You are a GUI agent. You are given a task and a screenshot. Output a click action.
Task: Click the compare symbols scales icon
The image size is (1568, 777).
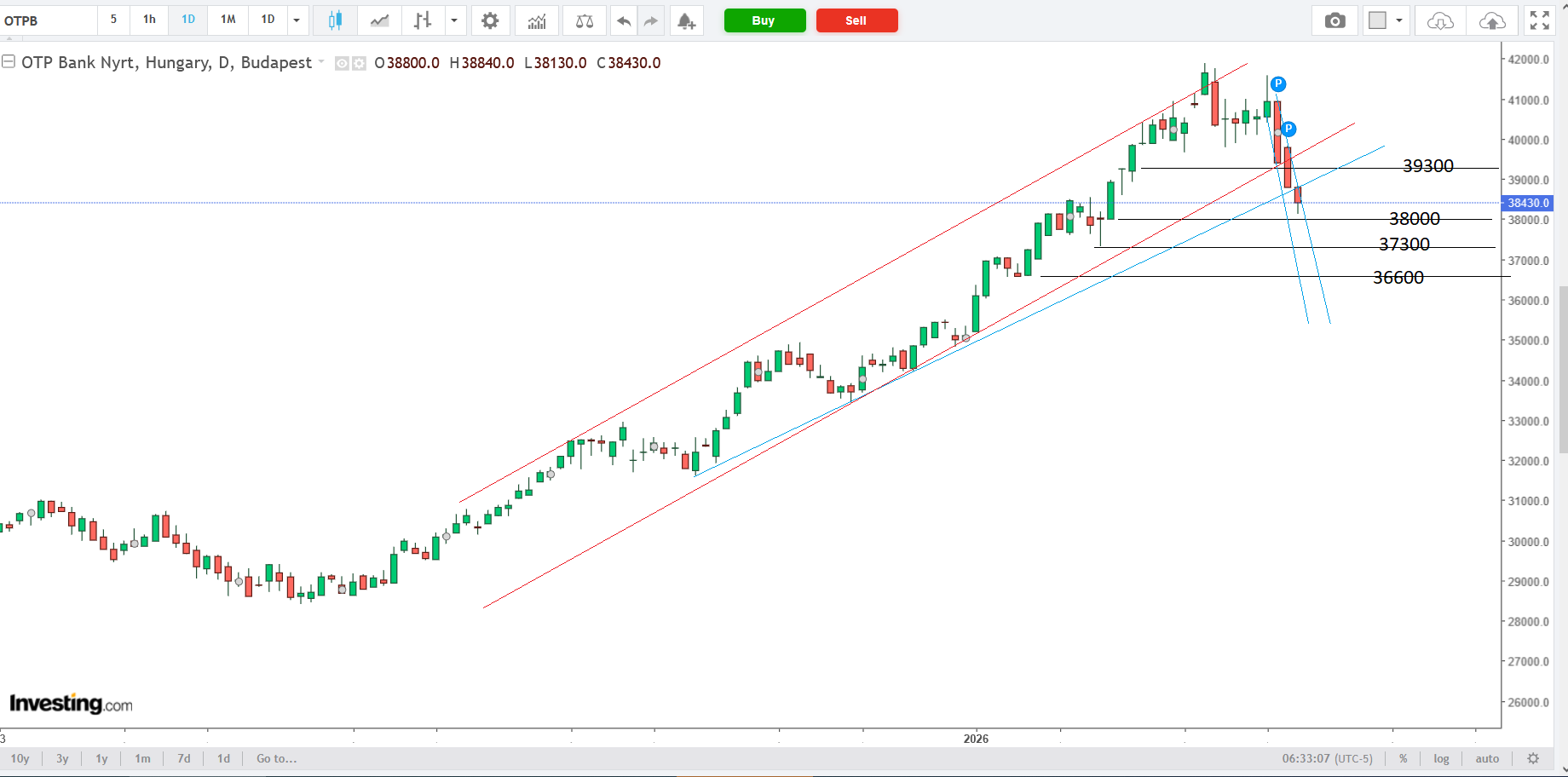coord(585,20)
